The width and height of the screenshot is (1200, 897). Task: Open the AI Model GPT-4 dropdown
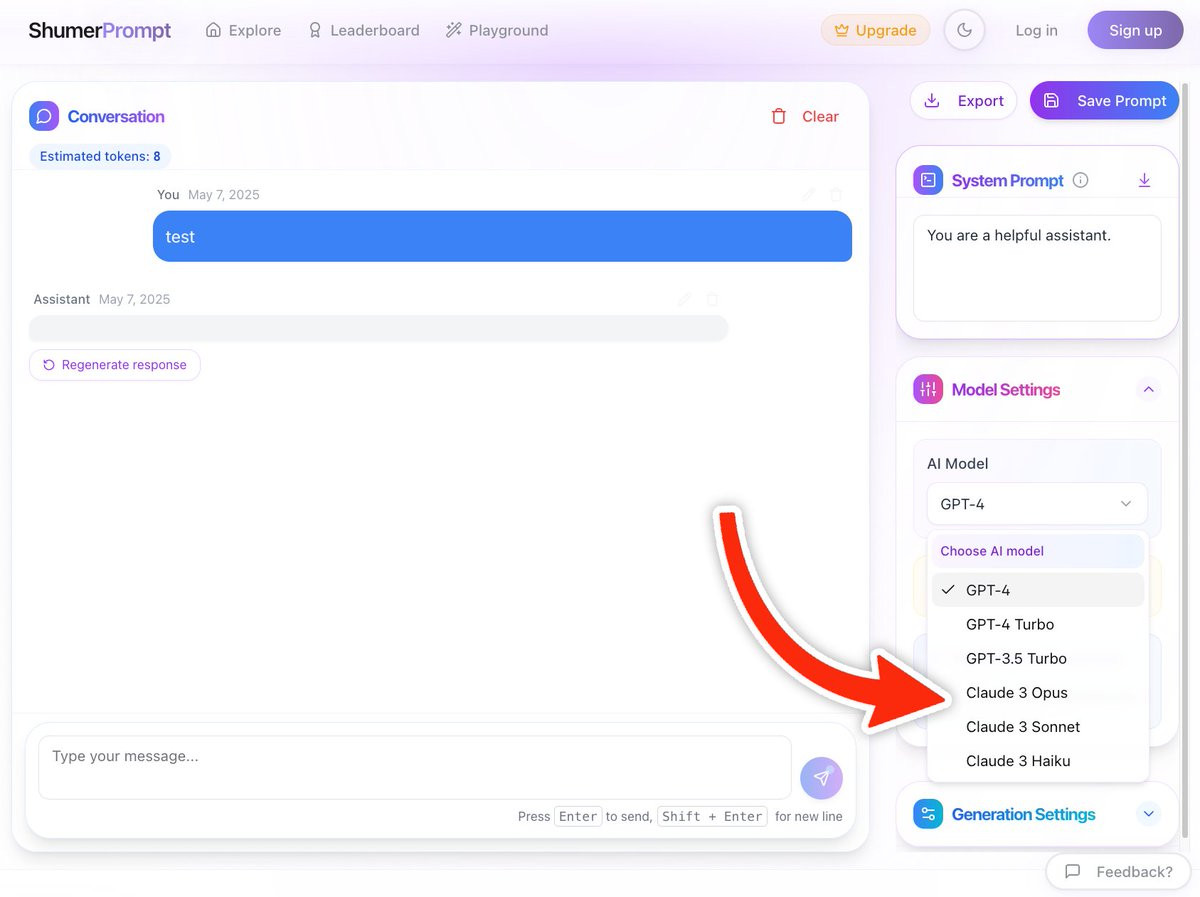(1037, 504)
